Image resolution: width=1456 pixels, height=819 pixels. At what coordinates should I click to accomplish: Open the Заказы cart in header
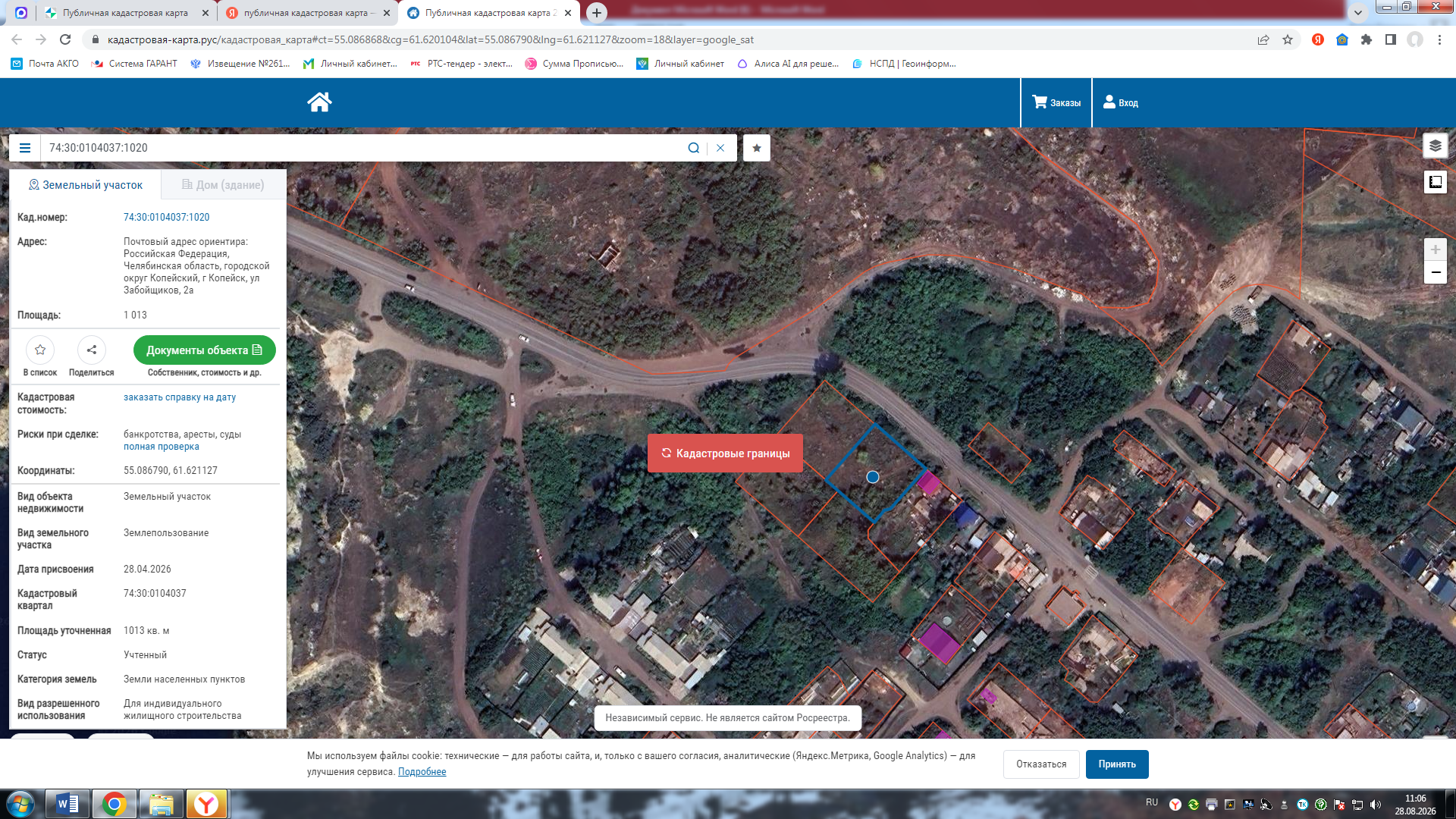pos(1056,102)
